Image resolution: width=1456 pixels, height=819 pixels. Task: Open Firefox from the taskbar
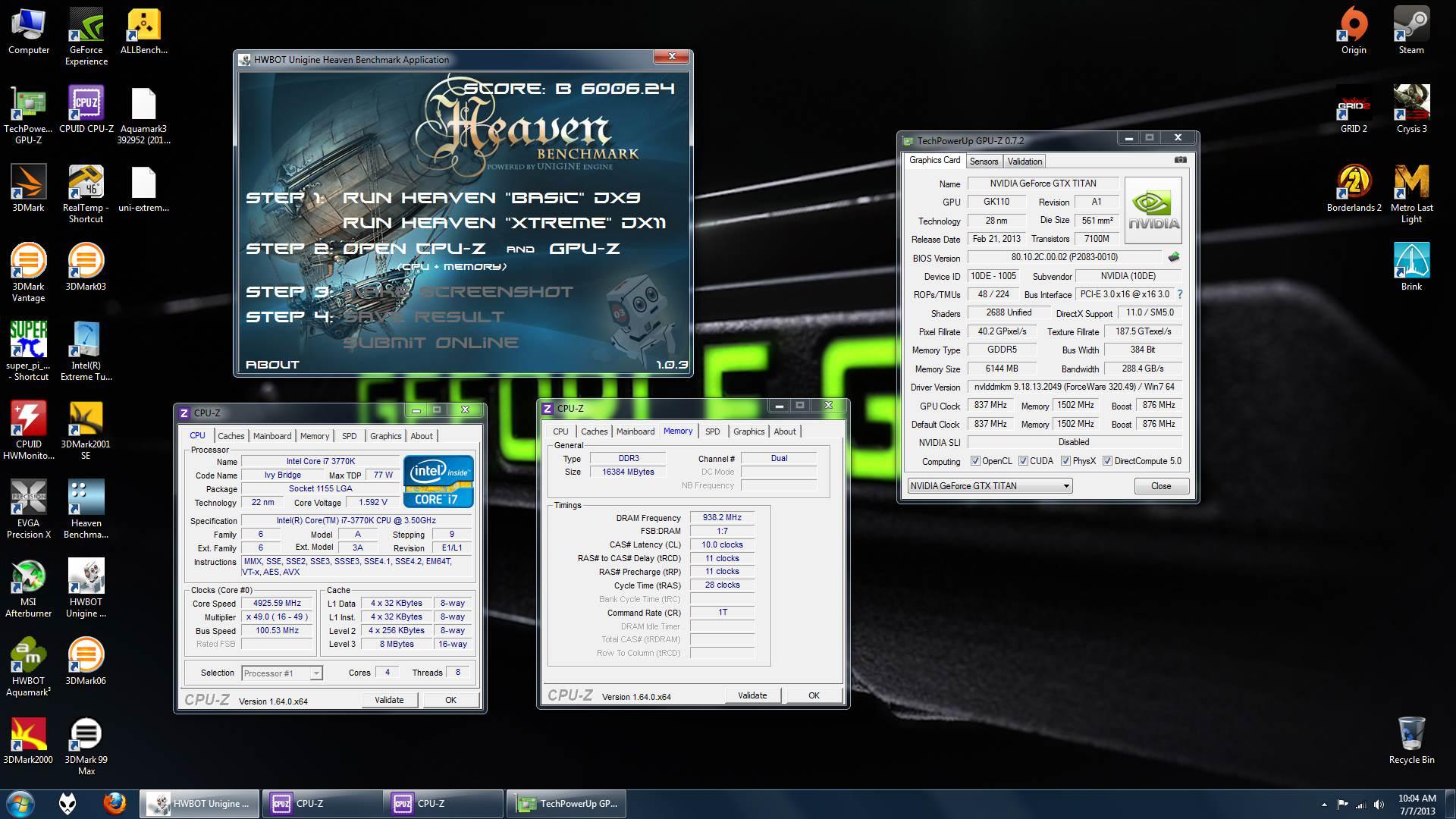point(115,803)
